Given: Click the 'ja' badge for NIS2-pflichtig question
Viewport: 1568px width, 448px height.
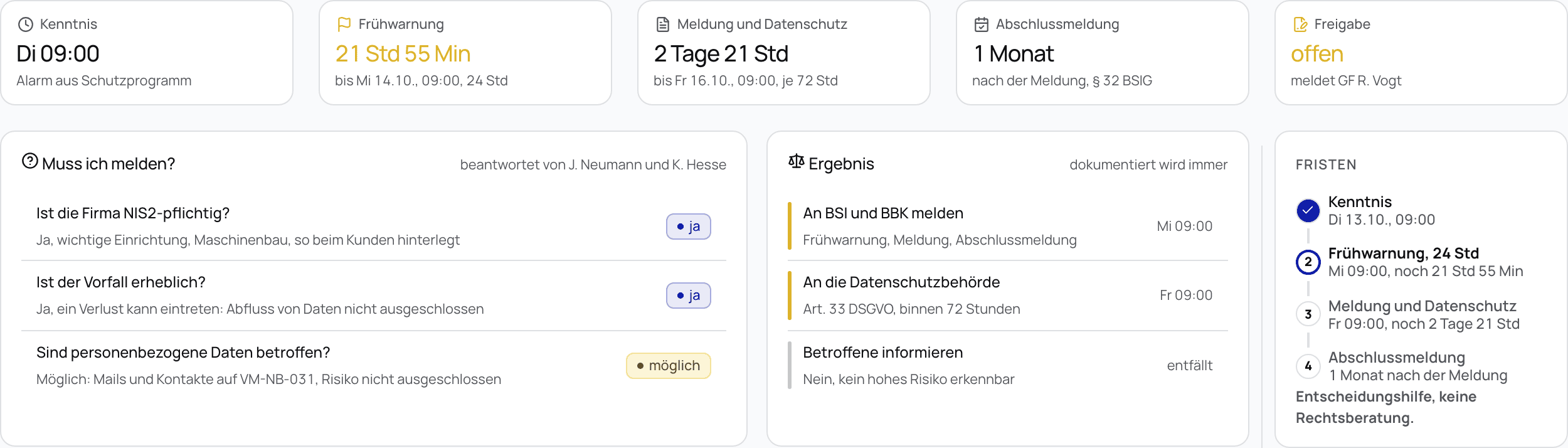Looking at the screenshot, I should [689, 227].
